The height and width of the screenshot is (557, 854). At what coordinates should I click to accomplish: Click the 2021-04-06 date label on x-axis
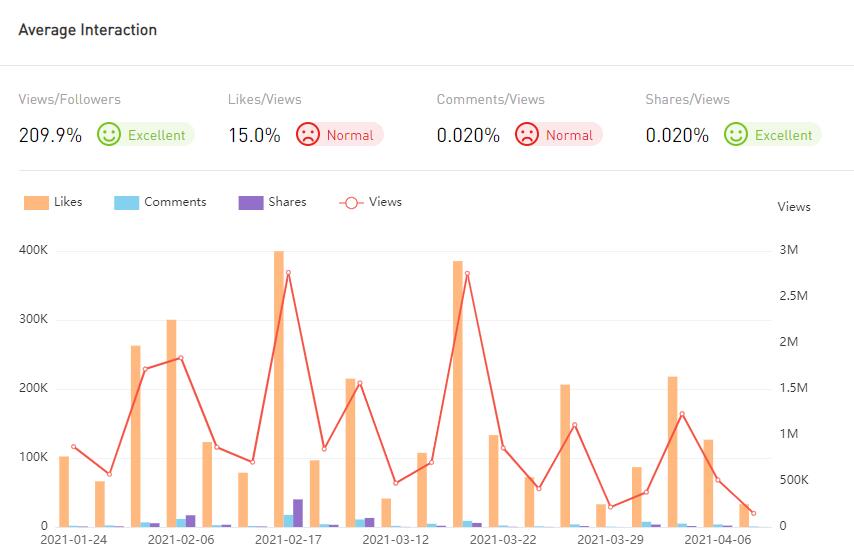coord(717,540)
